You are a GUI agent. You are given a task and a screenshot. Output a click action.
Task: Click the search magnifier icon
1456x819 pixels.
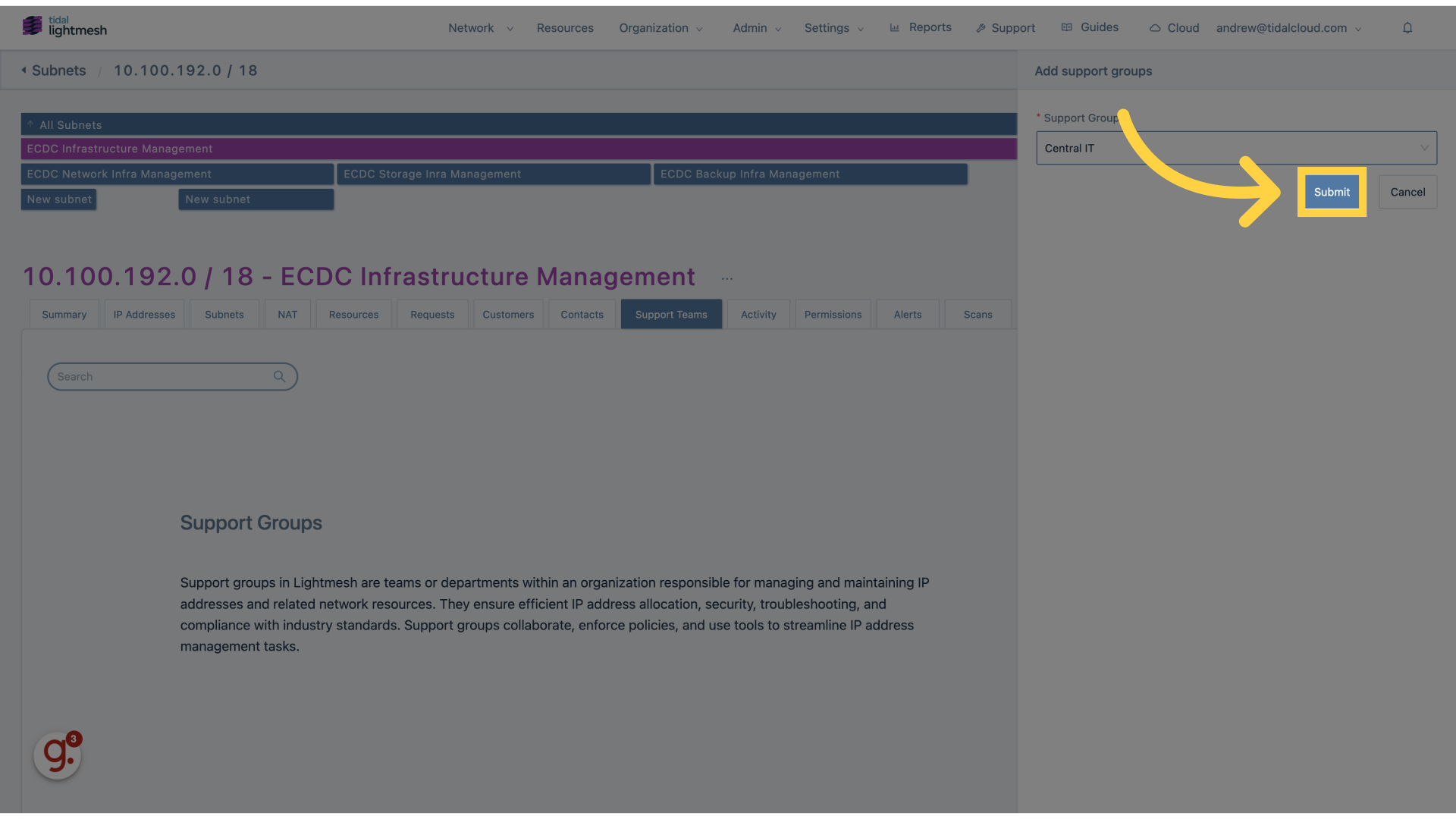click(x=281, y=376)
